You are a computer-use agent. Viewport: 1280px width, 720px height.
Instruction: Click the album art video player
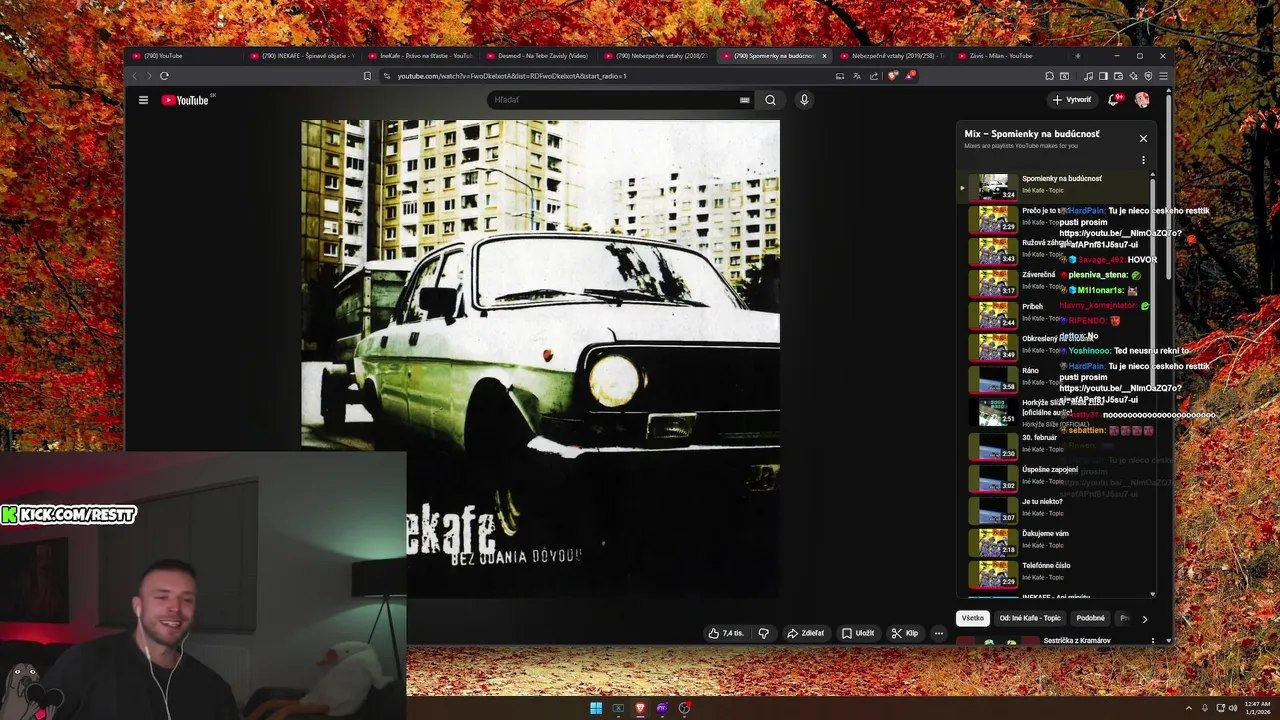pos(540,358)
